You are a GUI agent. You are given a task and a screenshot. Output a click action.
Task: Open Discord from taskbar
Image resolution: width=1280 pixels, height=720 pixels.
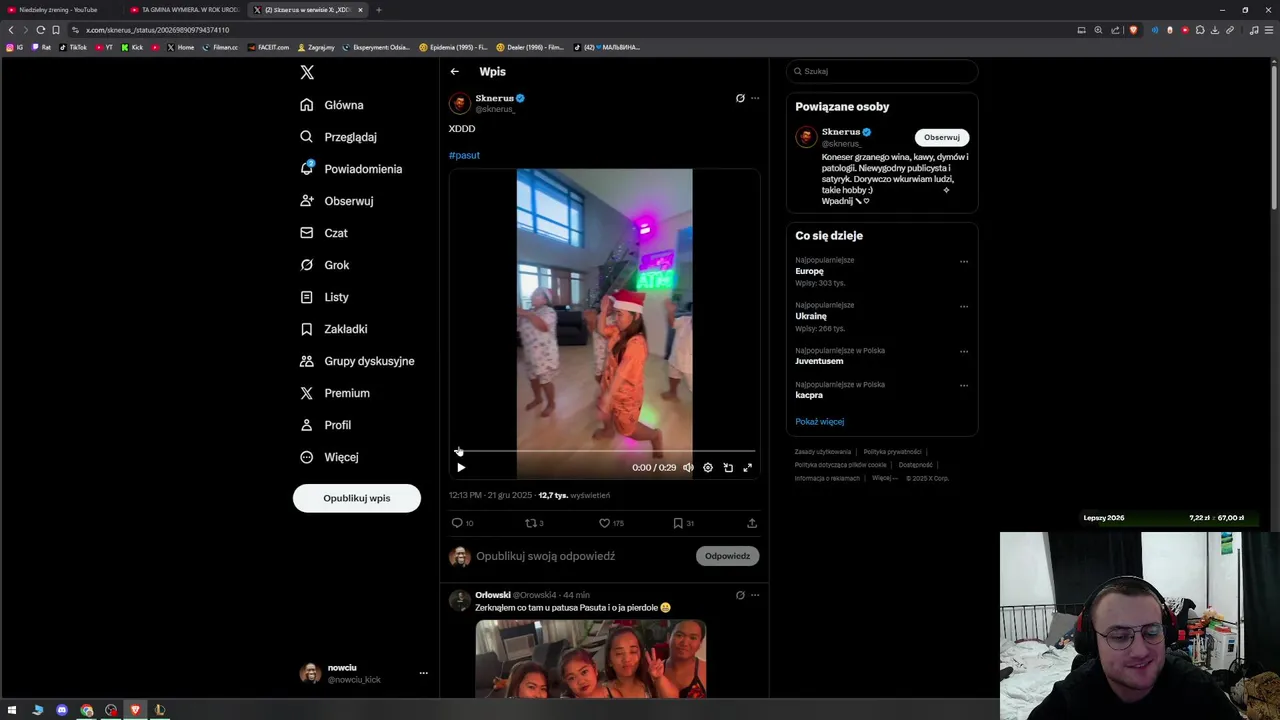[x=62, y=710]
